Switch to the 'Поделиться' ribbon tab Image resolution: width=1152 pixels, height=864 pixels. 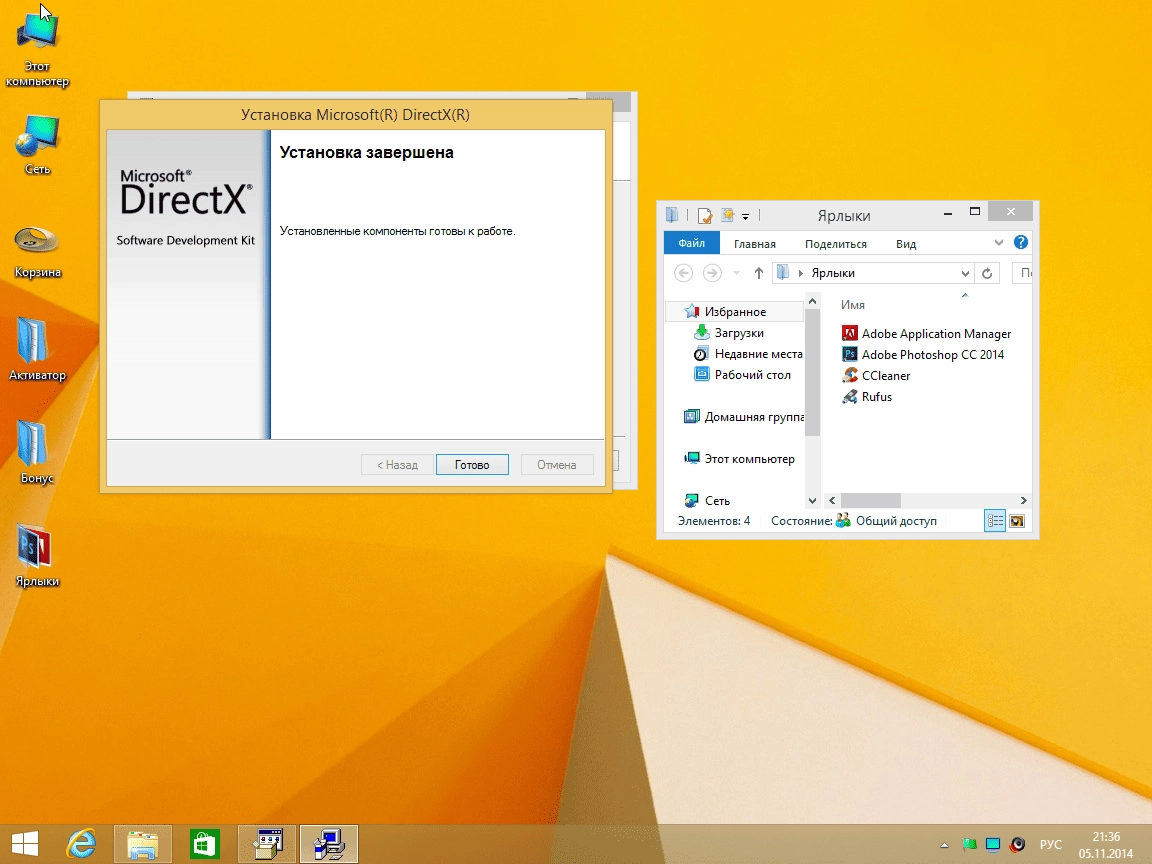[835, 243]
